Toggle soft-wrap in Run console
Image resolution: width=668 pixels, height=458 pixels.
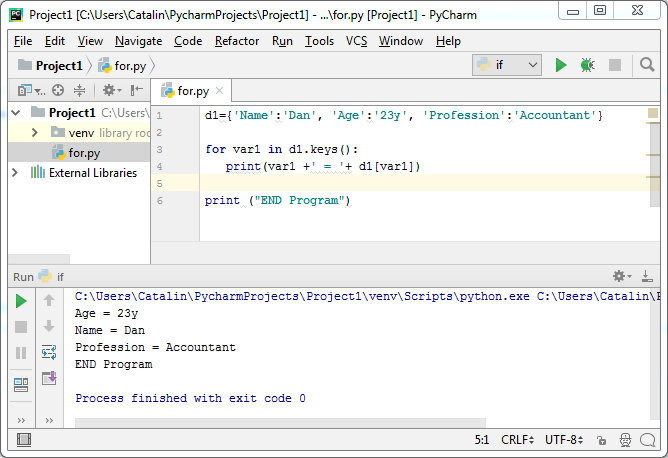[x=49, y=352]
